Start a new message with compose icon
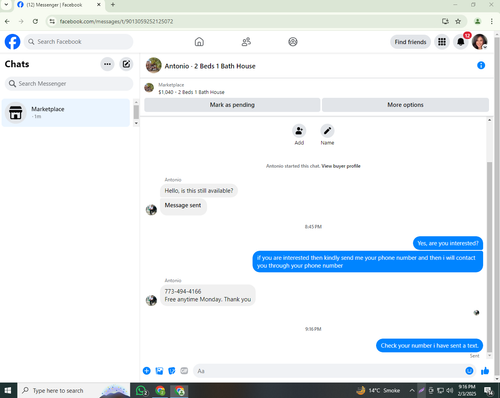The width and height of the screenshot is (500, 398). (x=126, y=64)
